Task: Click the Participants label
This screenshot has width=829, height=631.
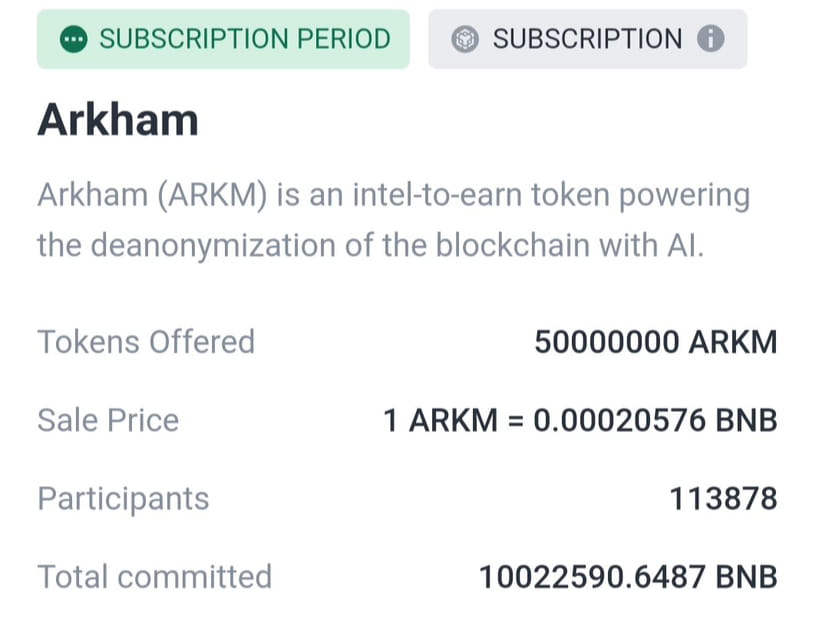Action: [123, 499]
